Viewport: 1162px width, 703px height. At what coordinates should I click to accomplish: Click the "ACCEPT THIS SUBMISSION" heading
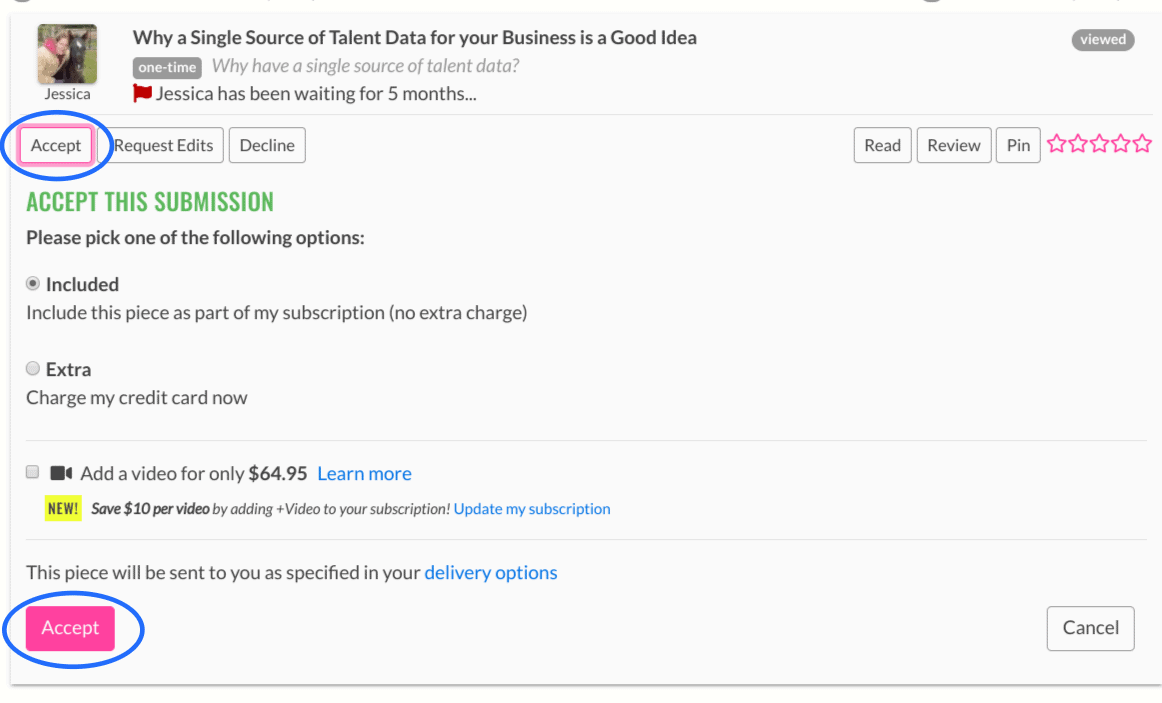point(150,201)
